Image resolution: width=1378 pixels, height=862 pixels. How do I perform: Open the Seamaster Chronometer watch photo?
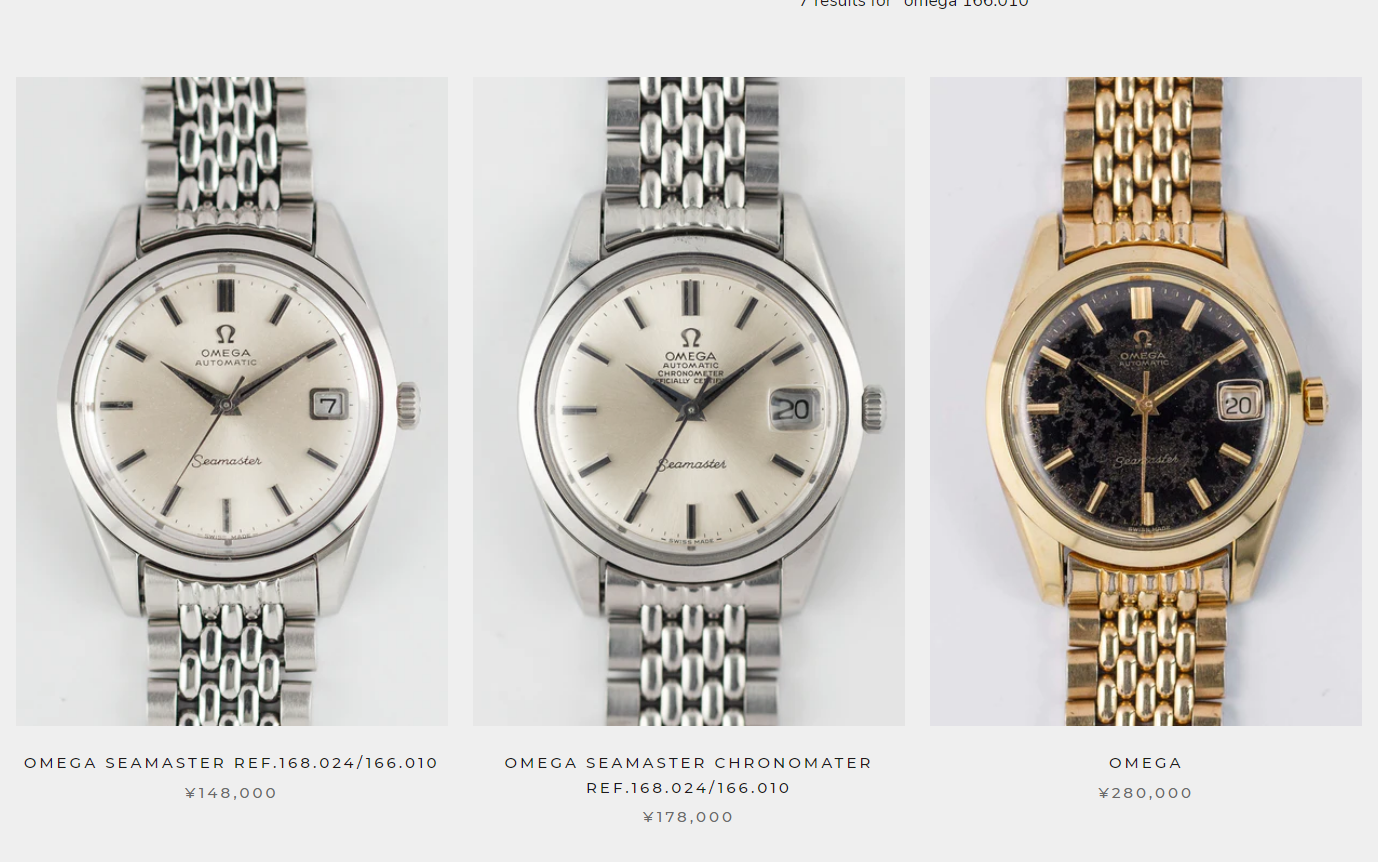[689, 401]
